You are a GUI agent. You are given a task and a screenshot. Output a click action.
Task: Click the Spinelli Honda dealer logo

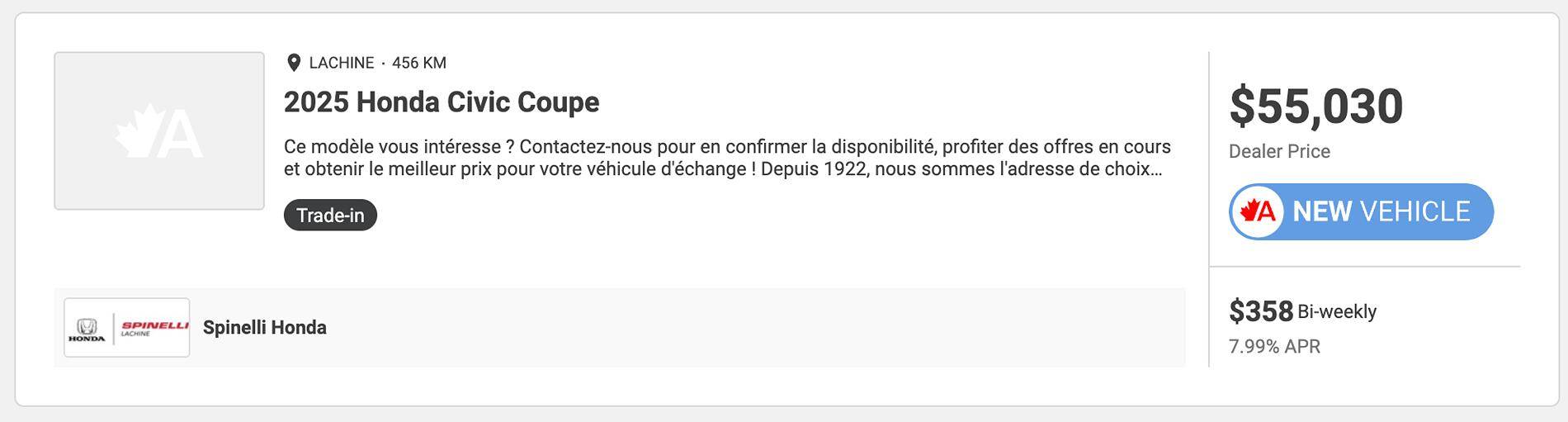coord(127,327)
